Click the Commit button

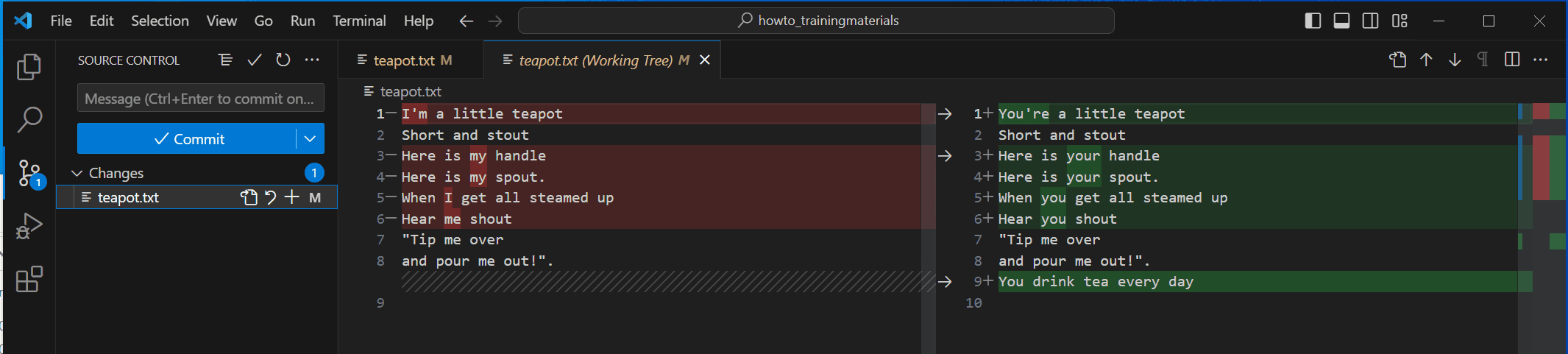[x=188, y=138]
